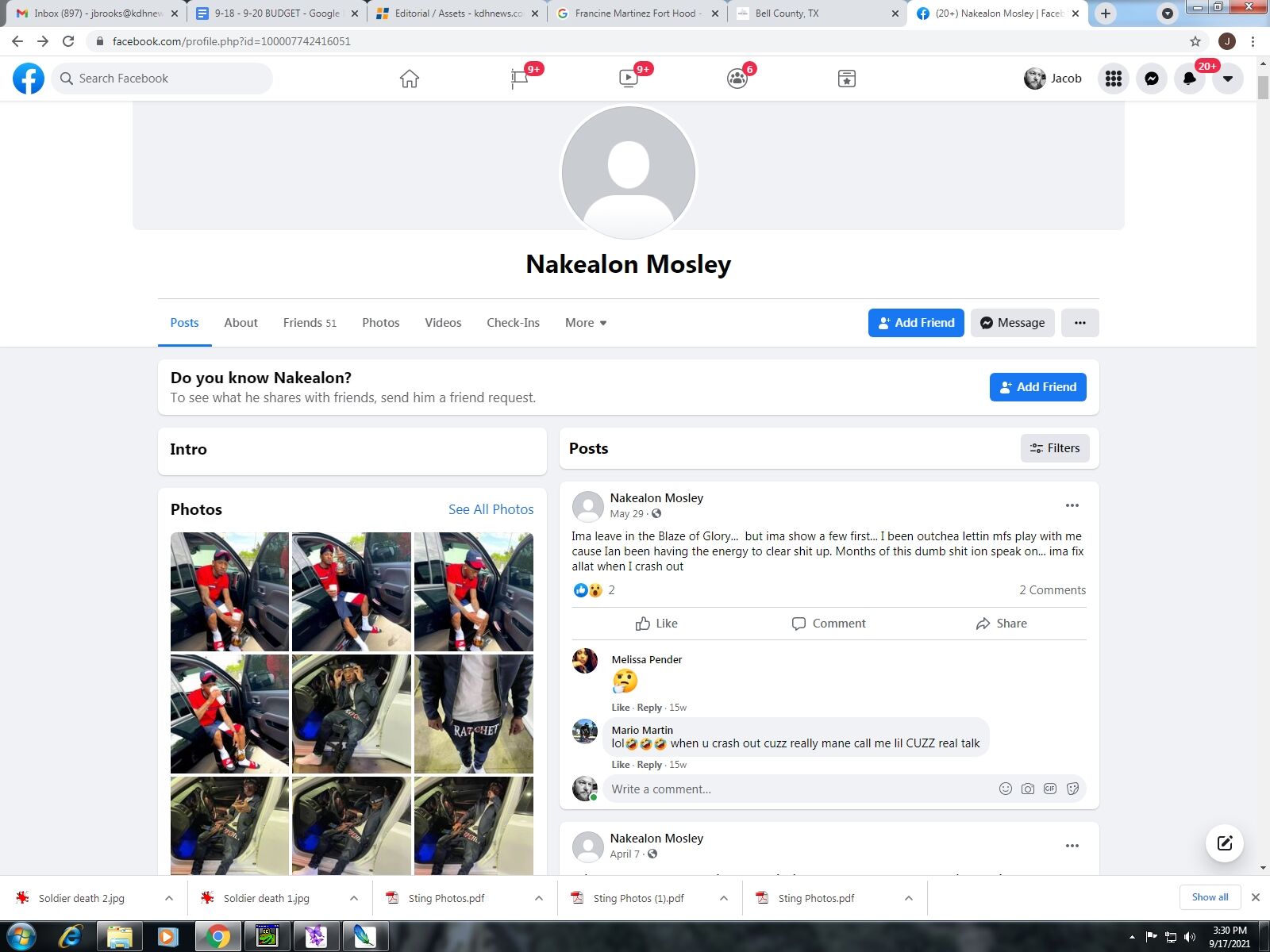Image resolution: width=1270 pixels, height=952 pixels.
Task: Open the Filters button in Posts
Action: (1054, 448)
